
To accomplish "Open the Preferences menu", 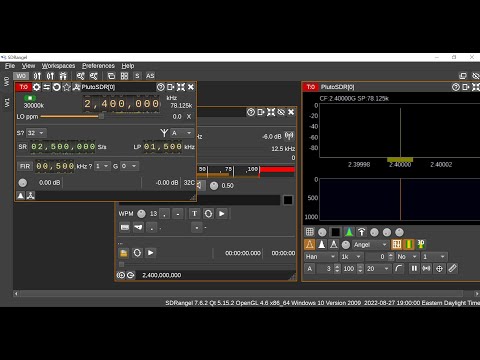I will [x=98, y=66].
